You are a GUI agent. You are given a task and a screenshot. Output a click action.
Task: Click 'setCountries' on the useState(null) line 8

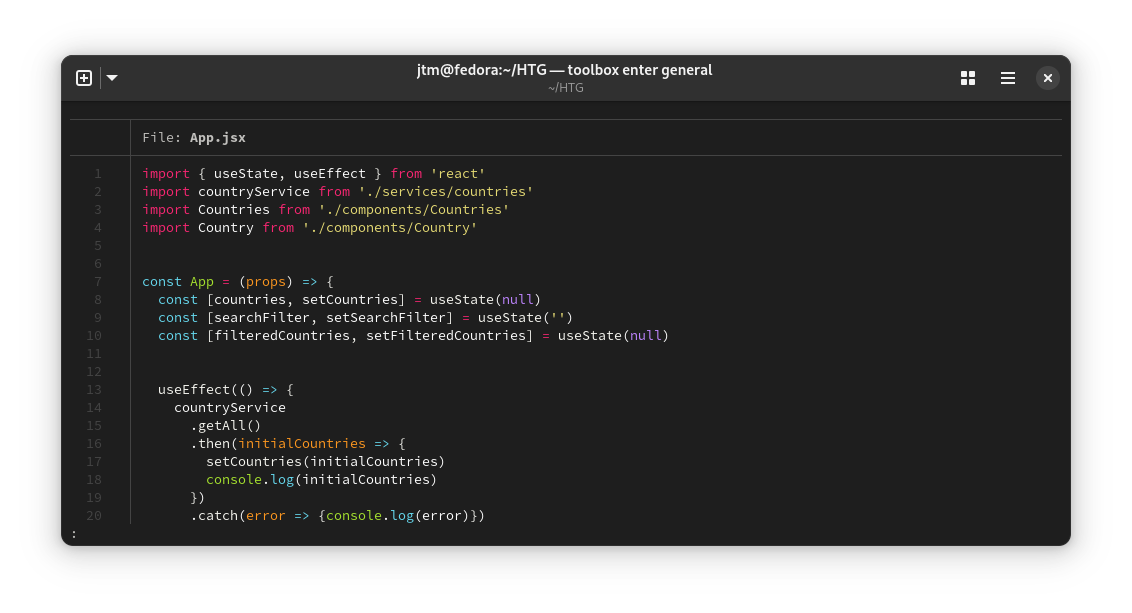click(x=349, y=300)
